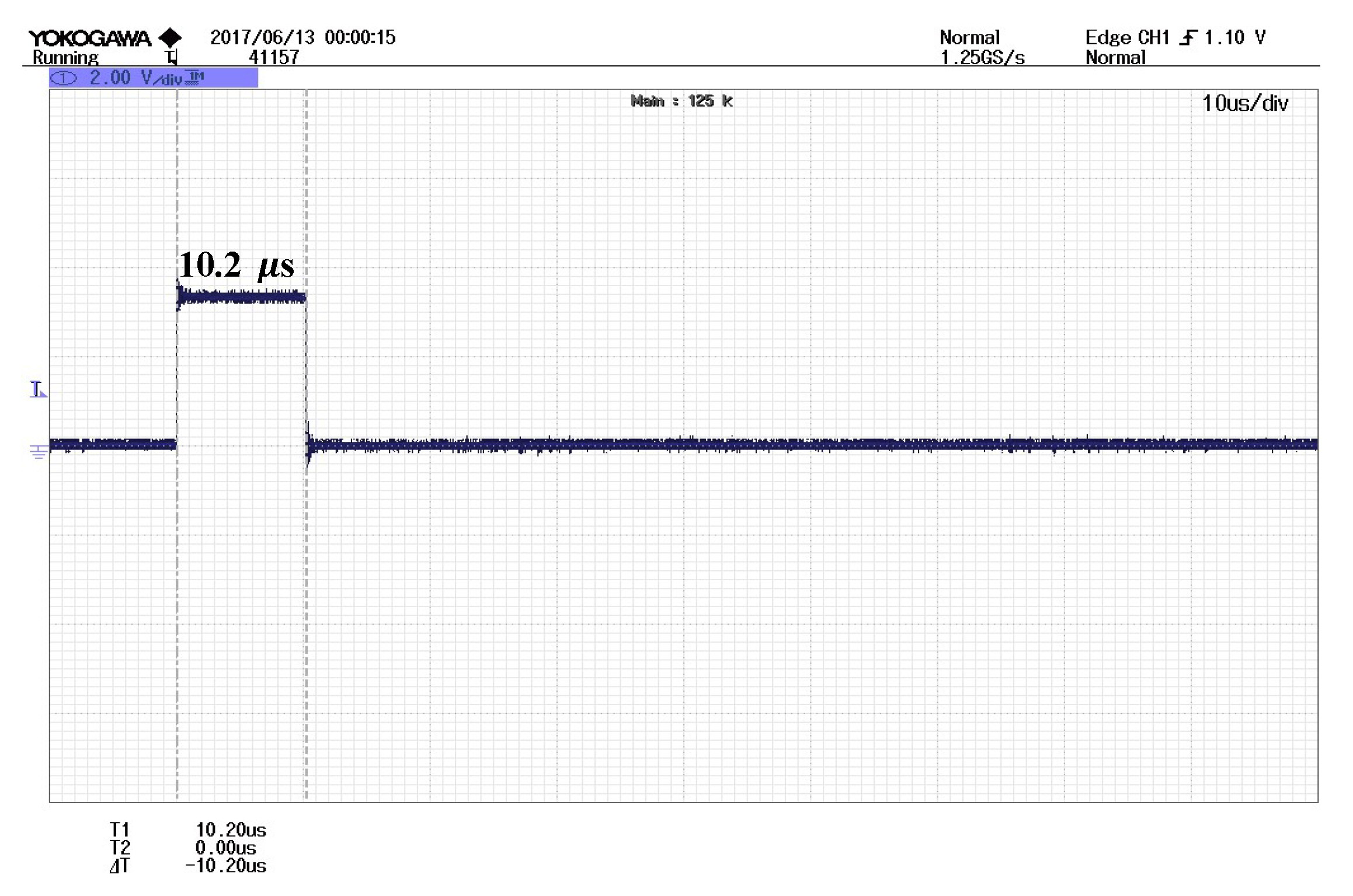
Task: Click the CH1 channel number badge
Action: coord(64,78)
